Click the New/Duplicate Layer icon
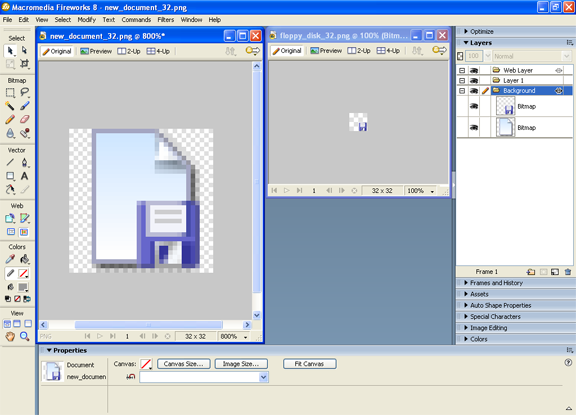Viewport: 576px width, 415px height. [x=531, y=272]
